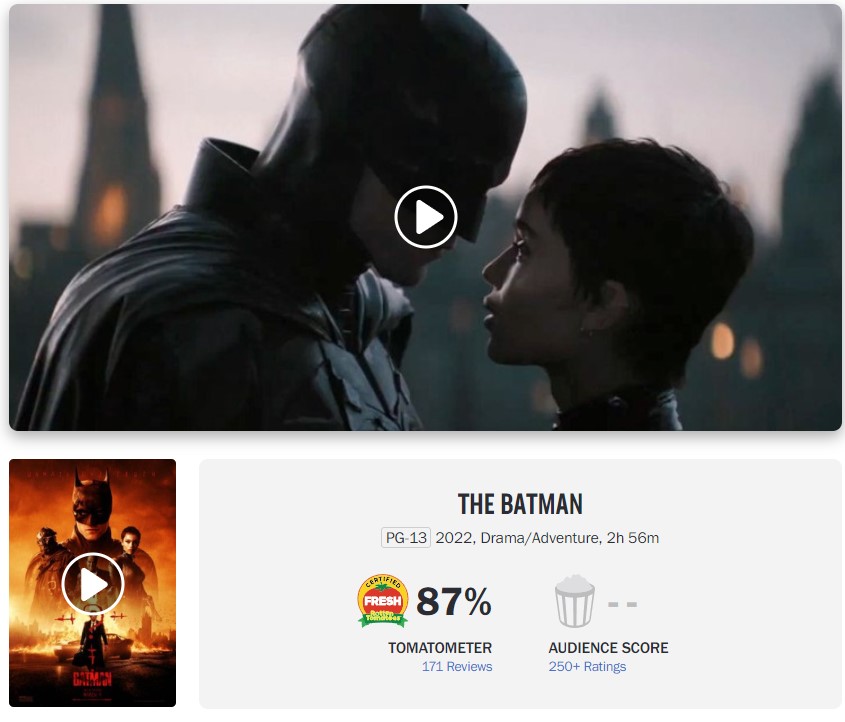
Task: Click the empty audience score dashes
Action: tap(622, 604)
